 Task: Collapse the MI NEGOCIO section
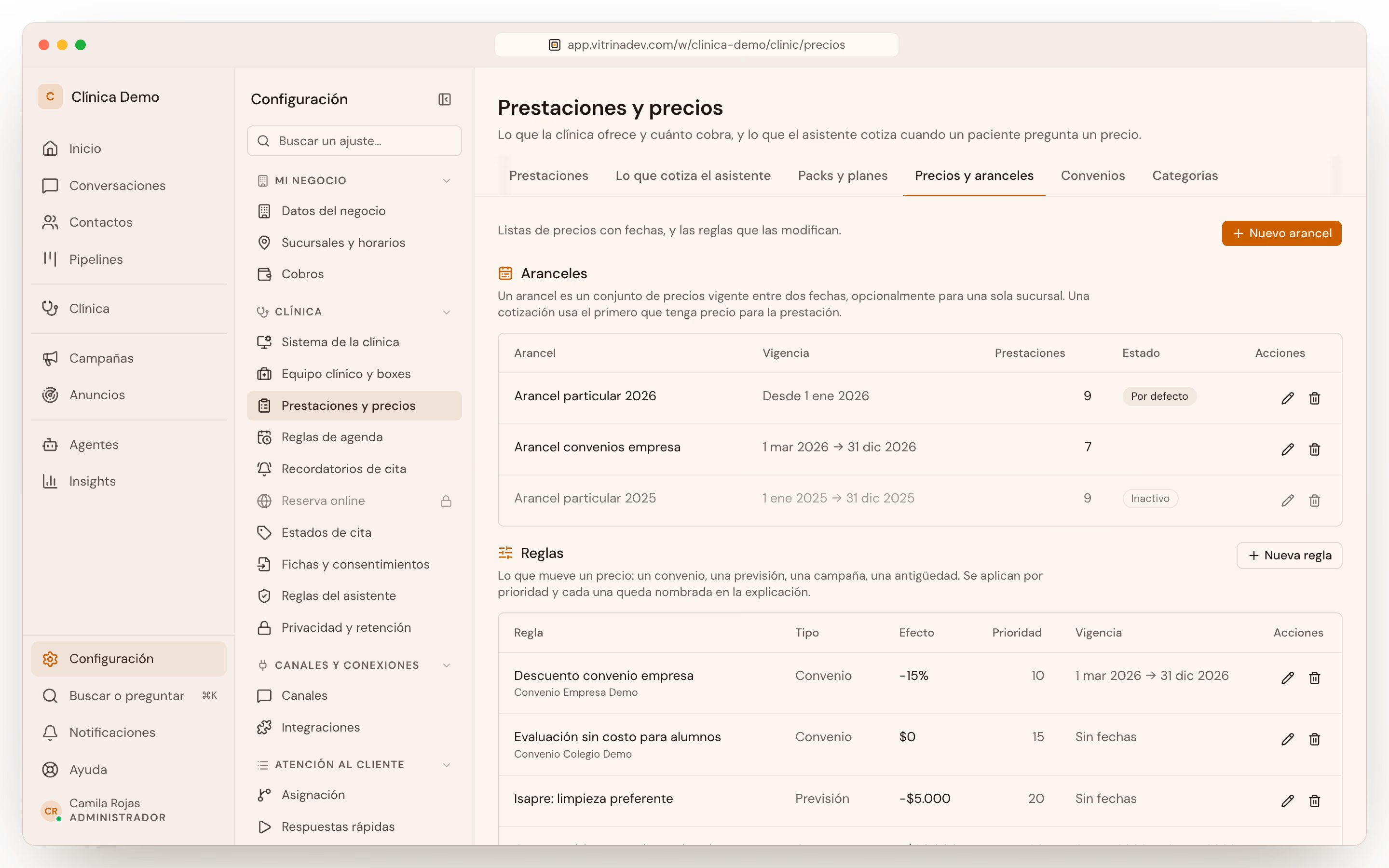tap(354, 180)
